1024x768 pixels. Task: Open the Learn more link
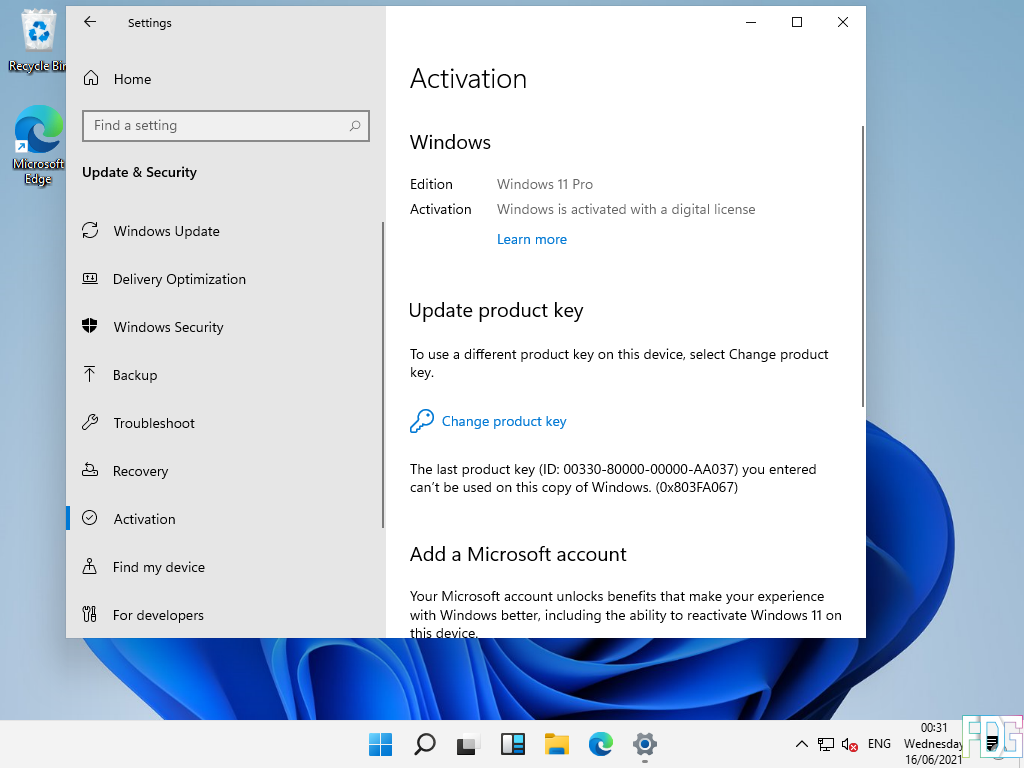(x=532, y=239)
